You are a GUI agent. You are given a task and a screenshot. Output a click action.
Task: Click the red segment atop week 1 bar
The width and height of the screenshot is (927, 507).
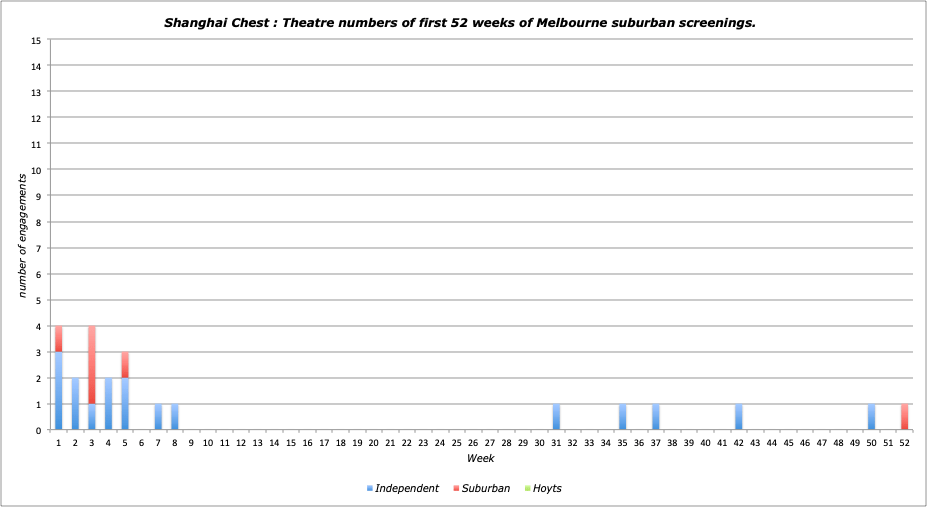tap(58, 339)
